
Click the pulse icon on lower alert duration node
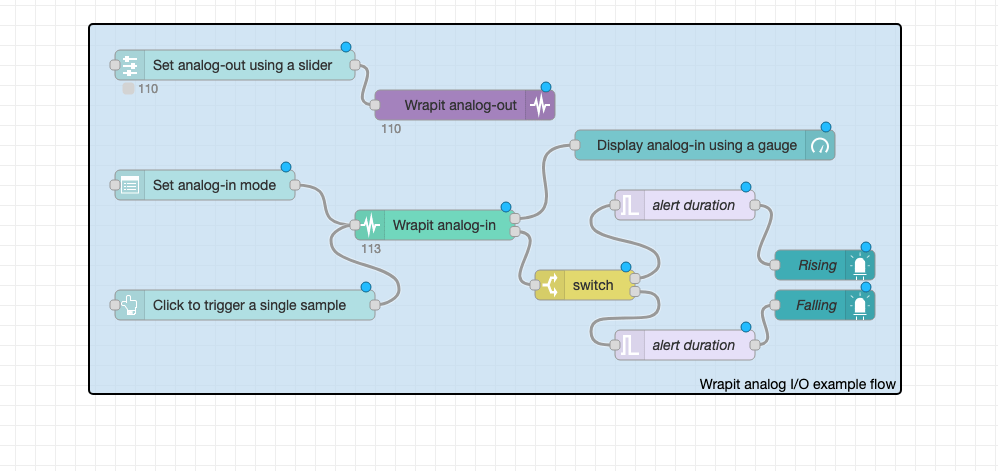pos(630,345)
